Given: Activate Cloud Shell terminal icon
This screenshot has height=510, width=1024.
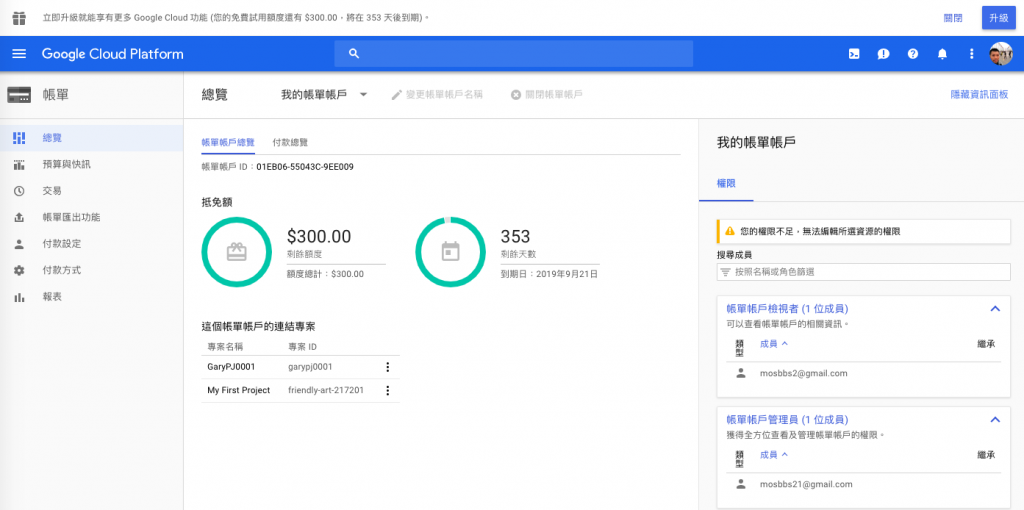Looking at the screenshot, I should coord(854,54).
